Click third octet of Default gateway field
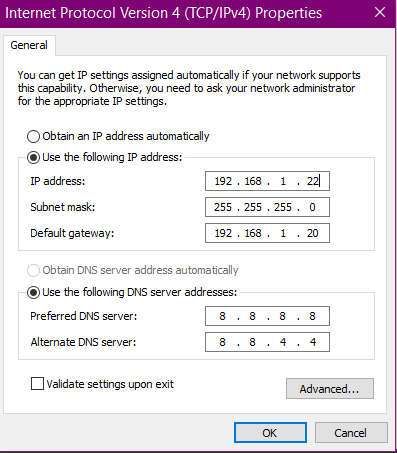Image resolution: width=397 pixels, height=453 pixels. [283, 233]
